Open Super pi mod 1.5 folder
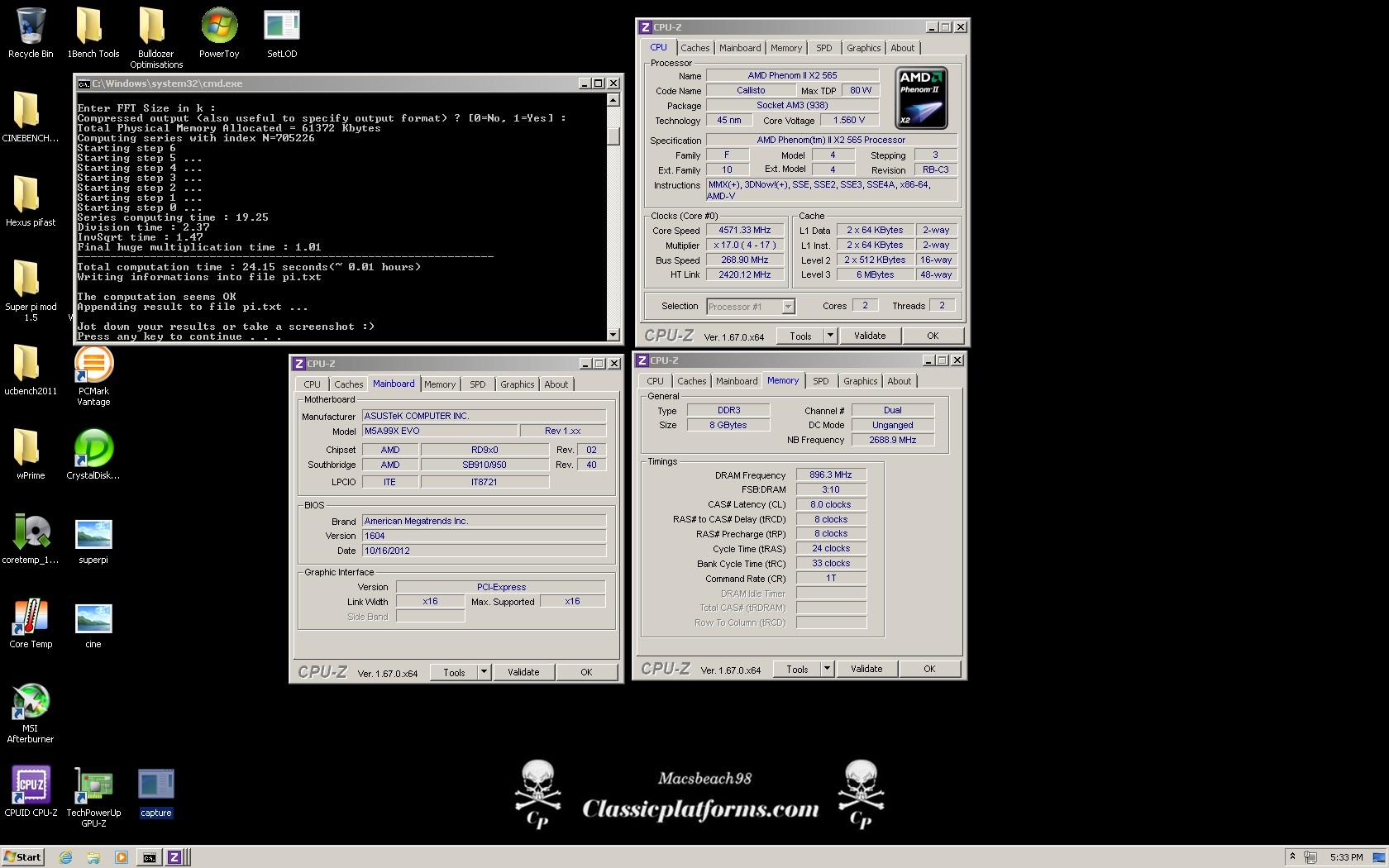Screen dimensions: 1389x868 pos(31,290)
